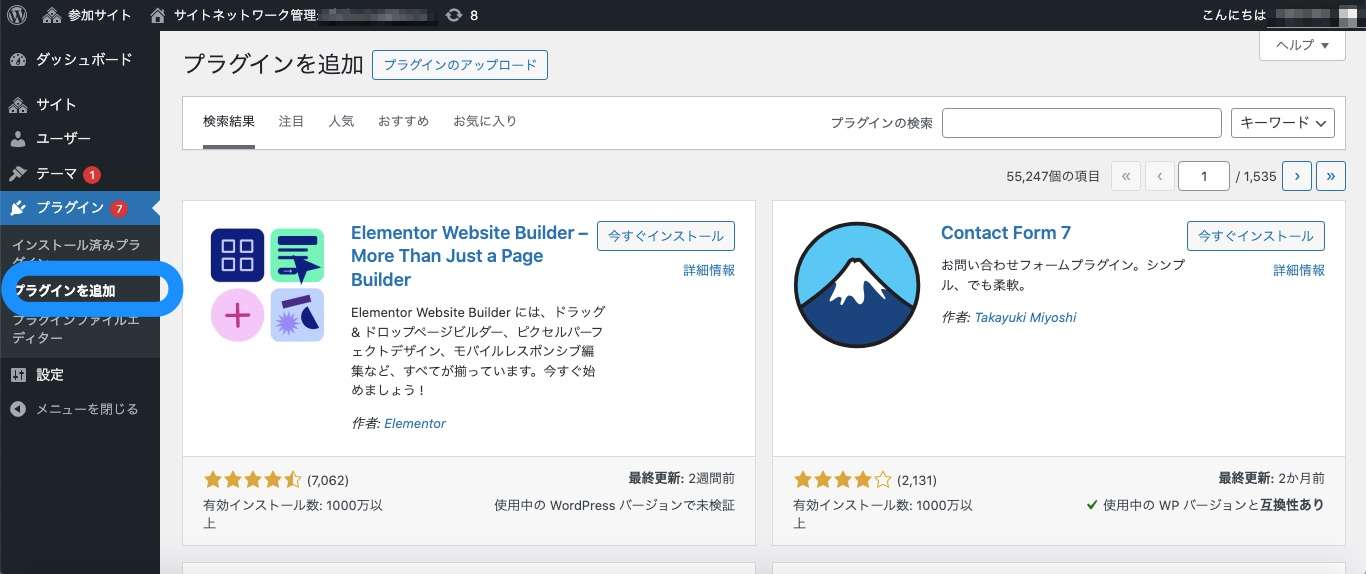
Task: Click the Takayuki Miyoshi author link
Action: coord(1026,318)
